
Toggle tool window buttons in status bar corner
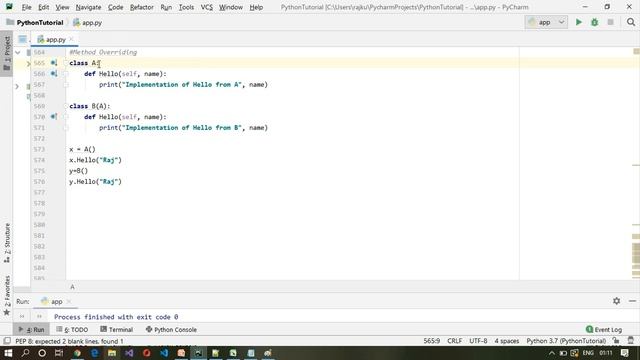coord(7,341)
